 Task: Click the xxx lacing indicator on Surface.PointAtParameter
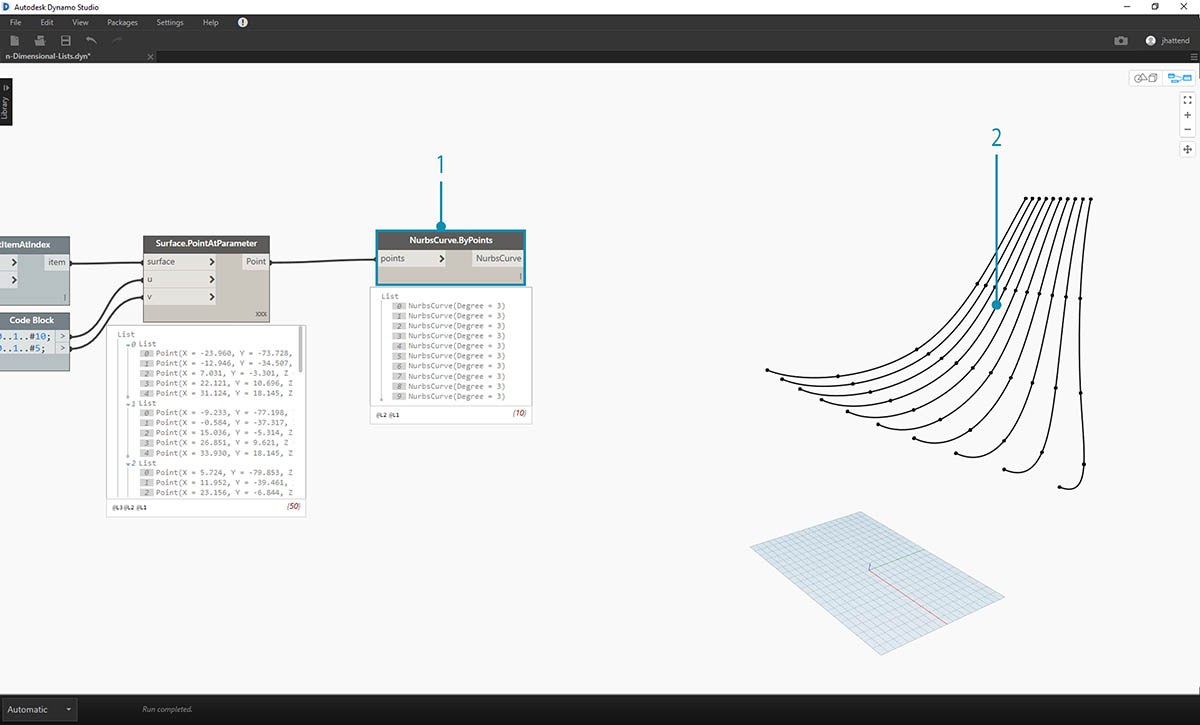[x=261, y=314]
